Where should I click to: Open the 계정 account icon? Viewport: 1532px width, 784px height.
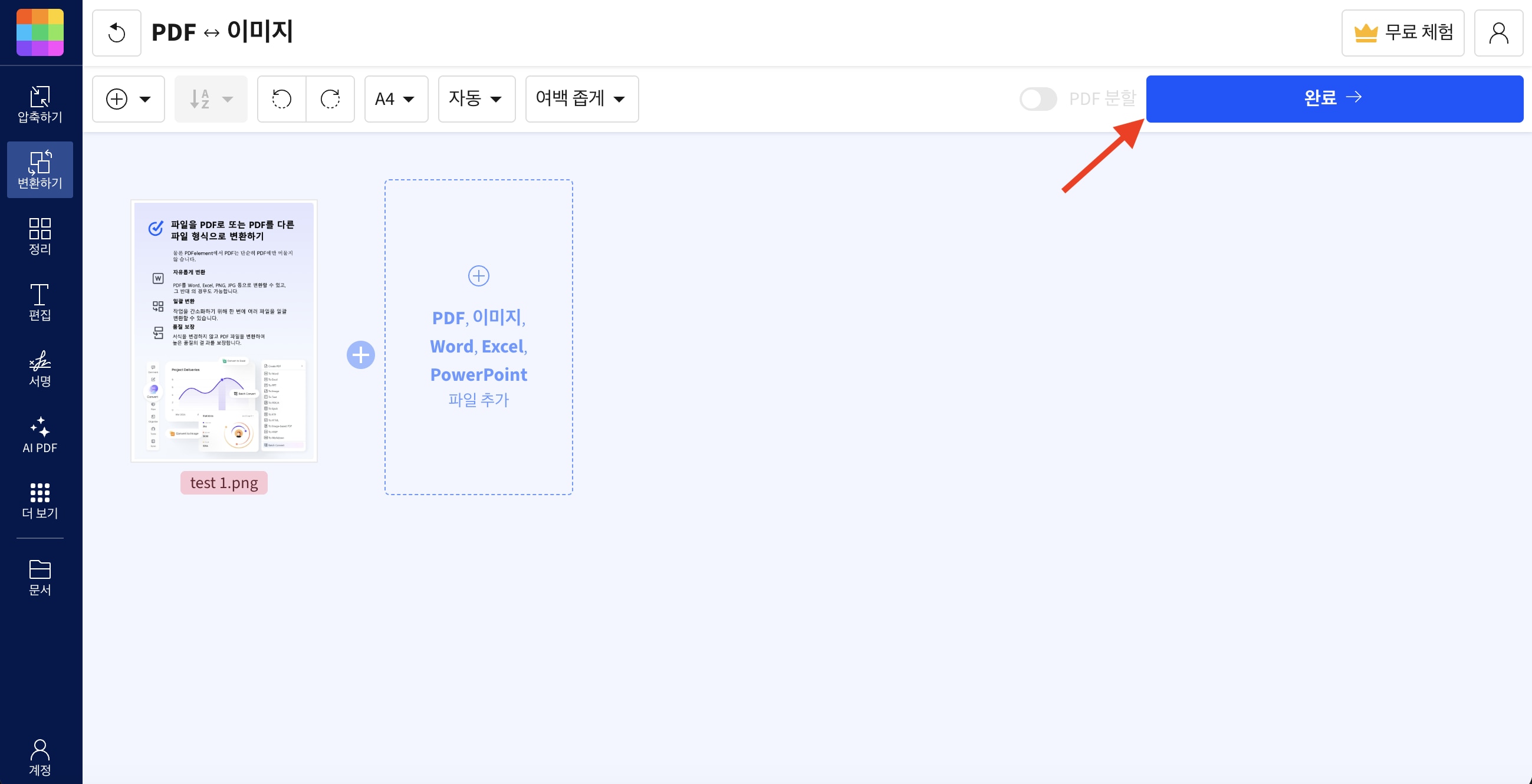pyautogui.click(x=40, y=759)
